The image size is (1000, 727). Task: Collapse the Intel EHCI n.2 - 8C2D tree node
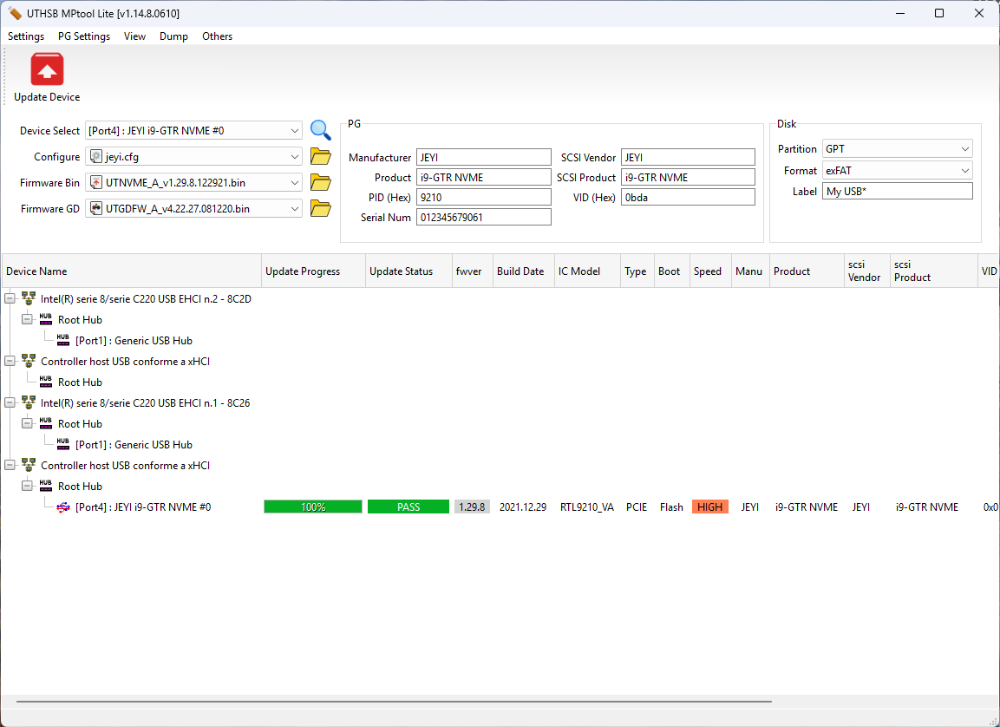click(10, 299)
